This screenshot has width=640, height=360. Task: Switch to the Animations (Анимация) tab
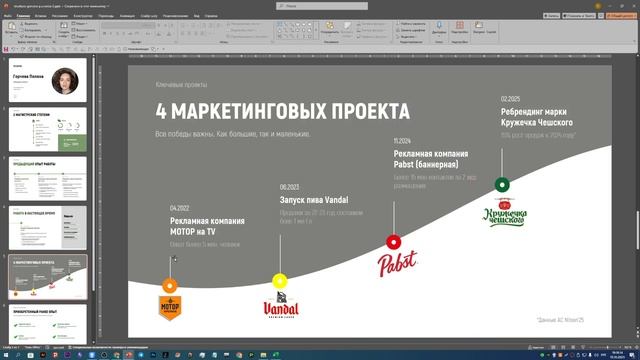(x=127, y=16)
